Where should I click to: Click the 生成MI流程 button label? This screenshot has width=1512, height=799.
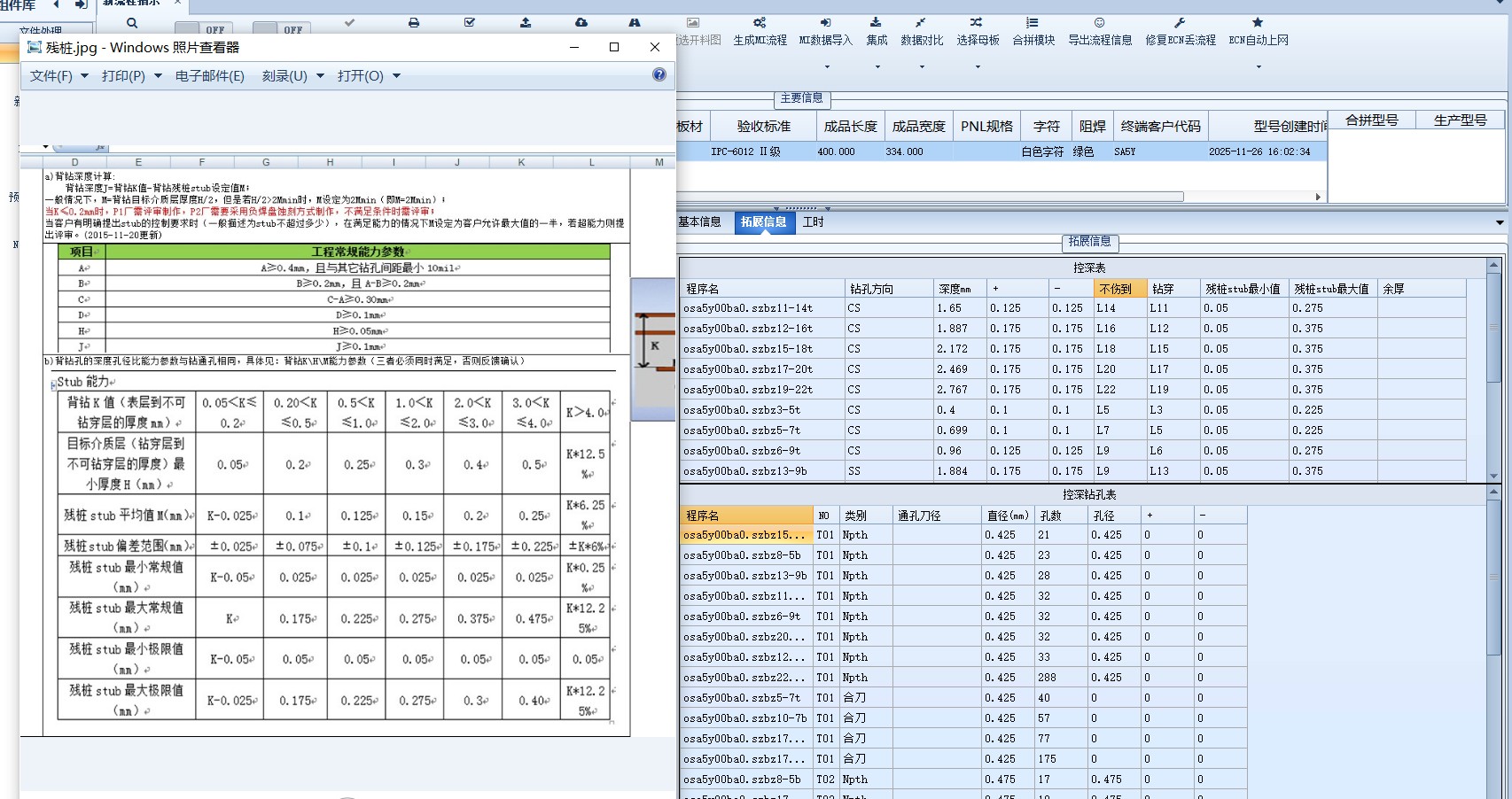(760, 41)
